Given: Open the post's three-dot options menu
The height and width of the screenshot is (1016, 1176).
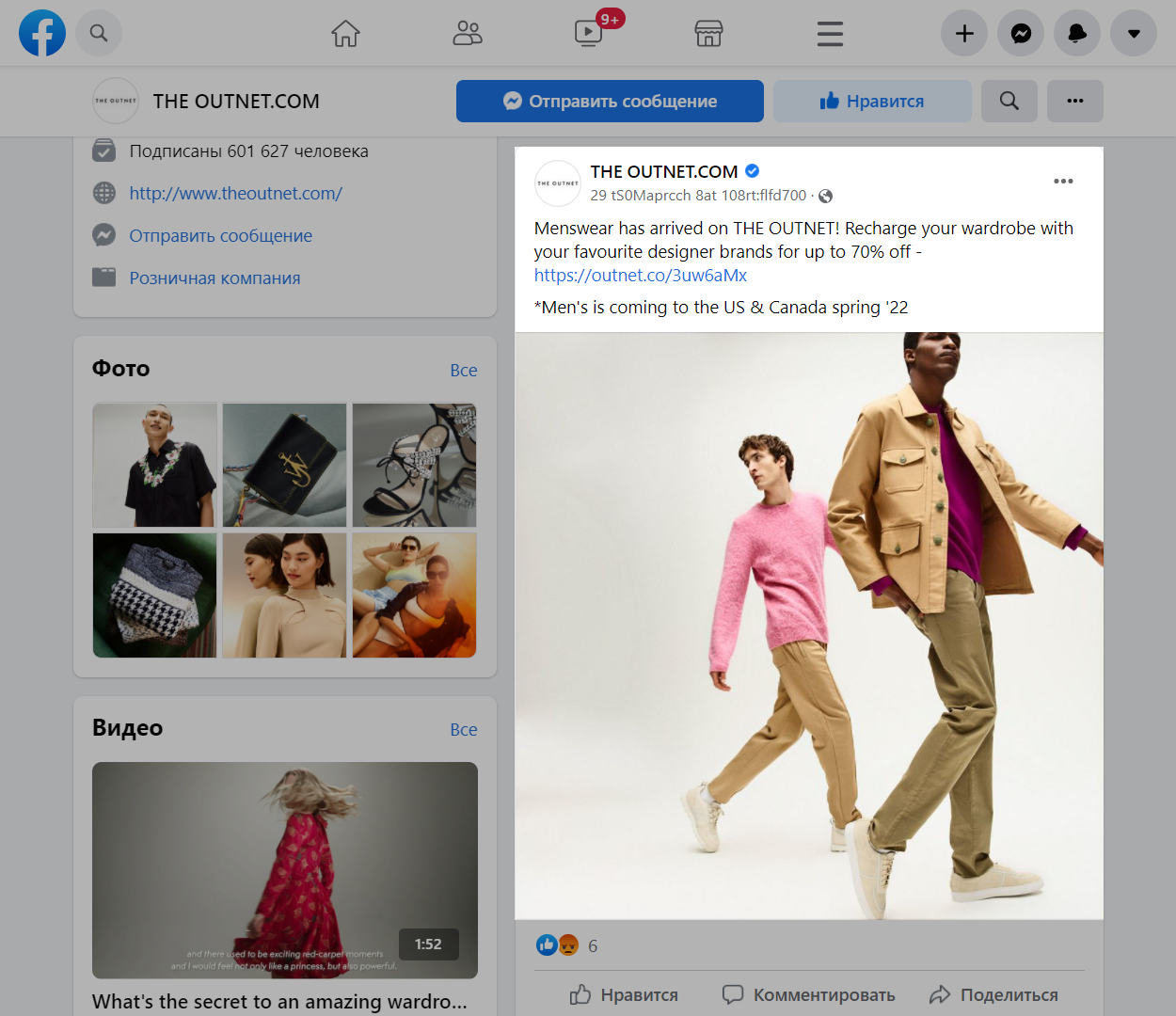Looking at the screenshot, I should [x=1063, y=181].
